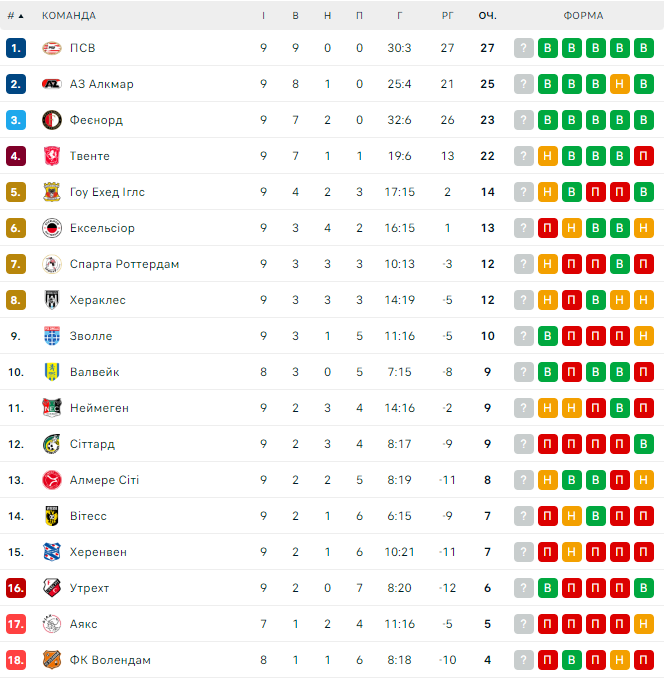Click the Heracles club crest
664x680 pixels.
coord(52,300)
